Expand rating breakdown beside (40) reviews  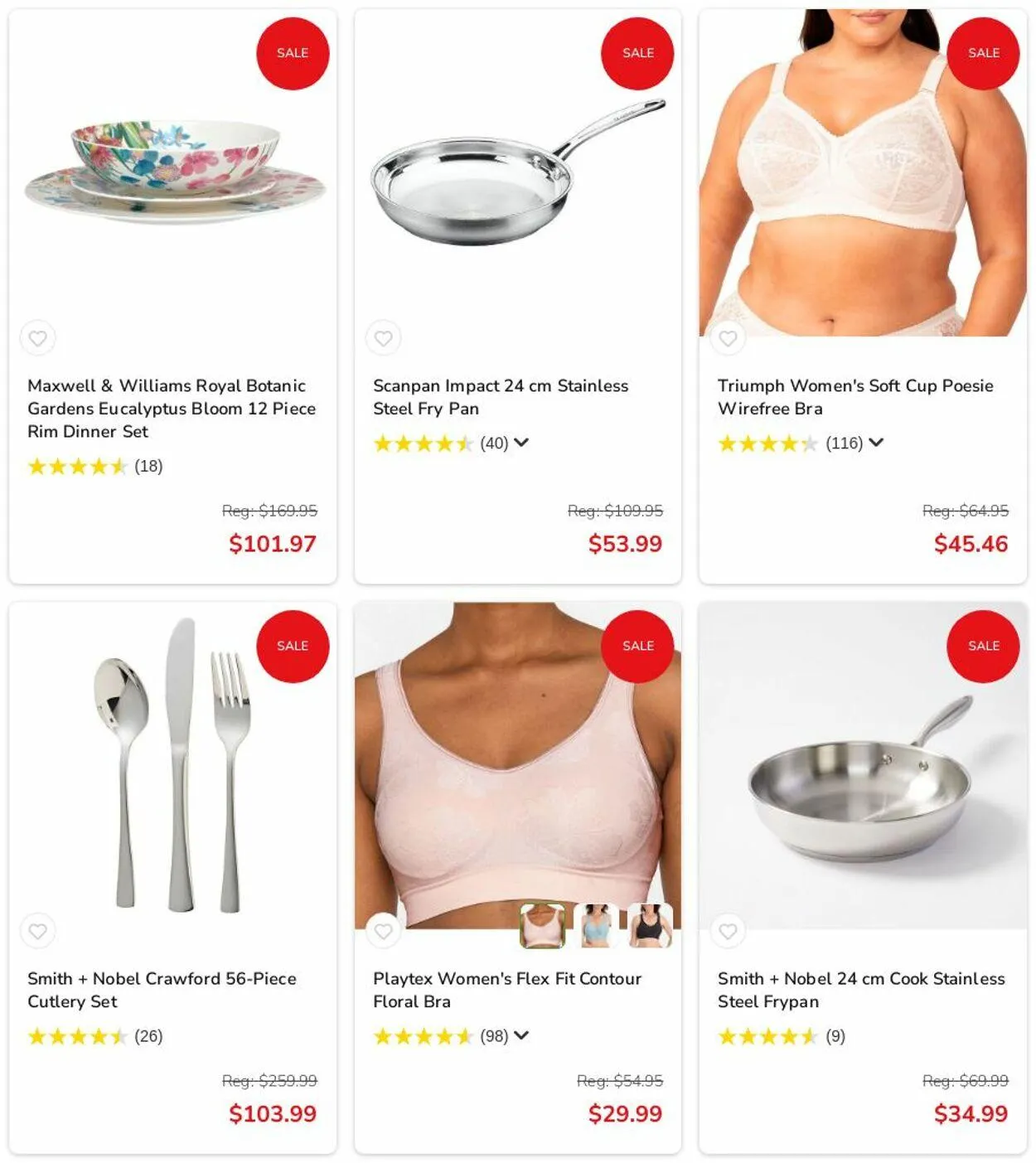(x=521, y=443)
